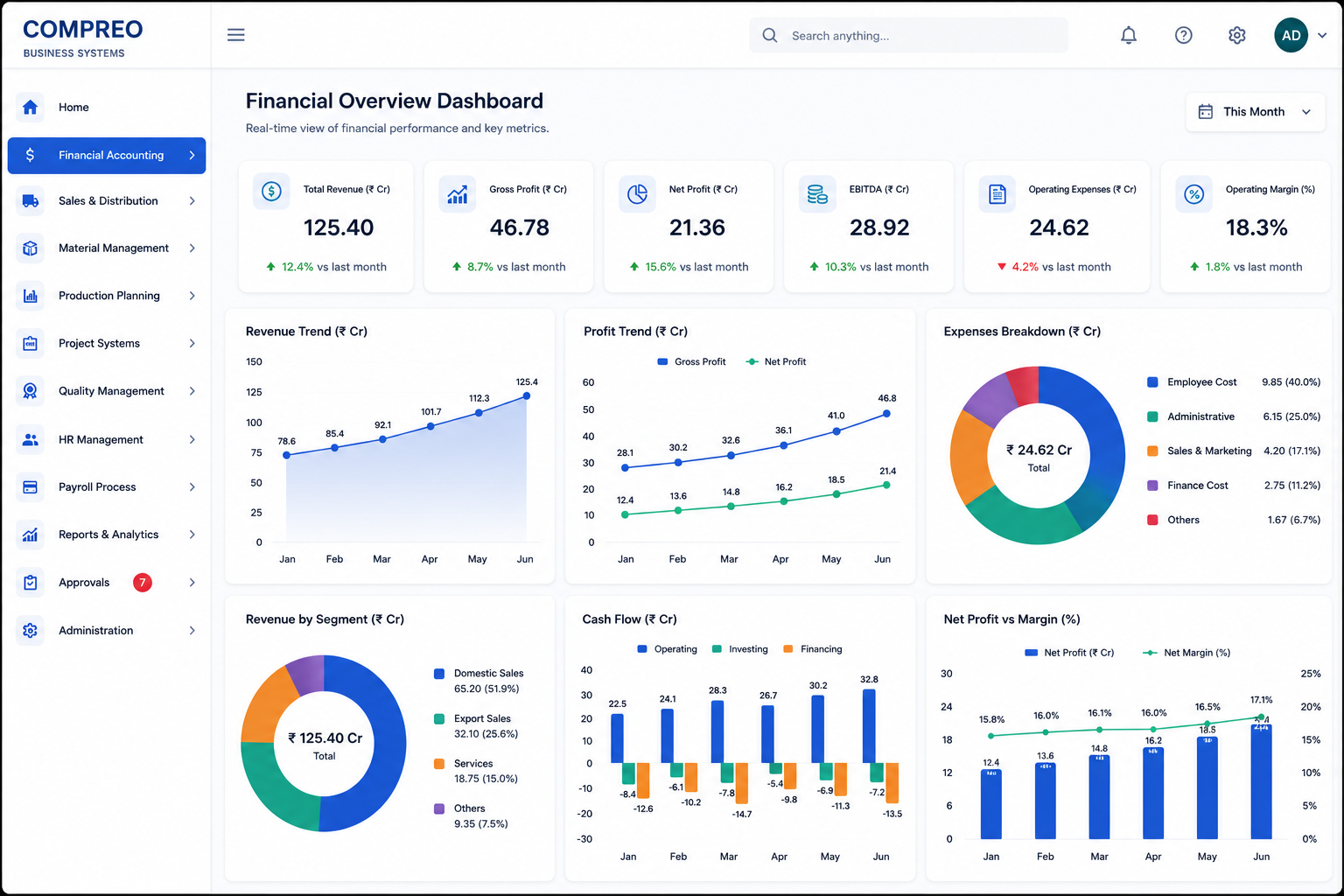1344x896 pixels.
Task: Click the Employee Cost blue swatch
Action: coord(1152,382)
